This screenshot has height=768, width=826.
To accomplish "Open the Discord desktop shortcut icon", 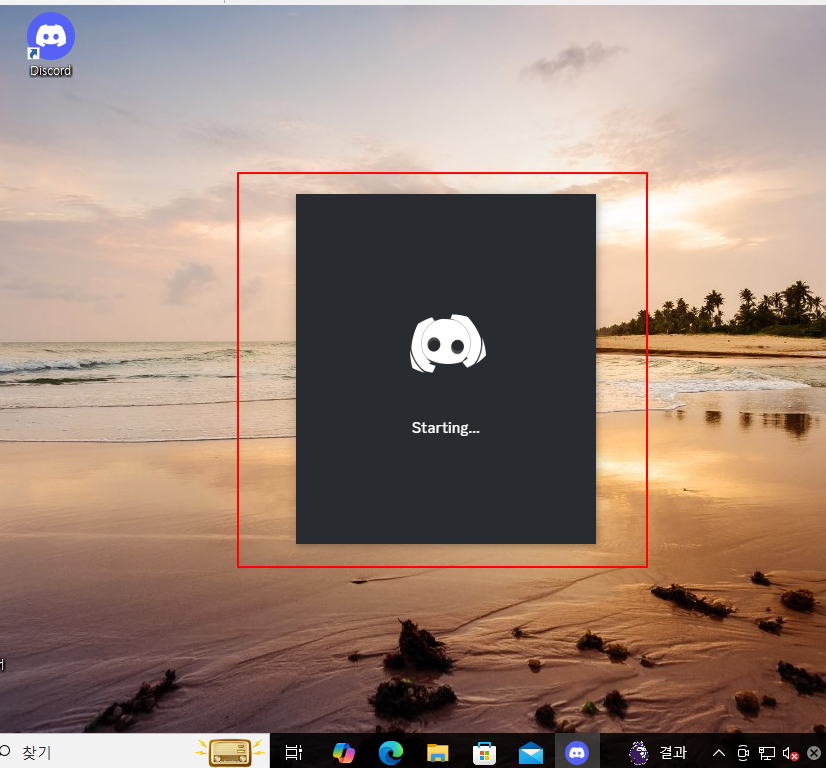I will tap(51, 45).
